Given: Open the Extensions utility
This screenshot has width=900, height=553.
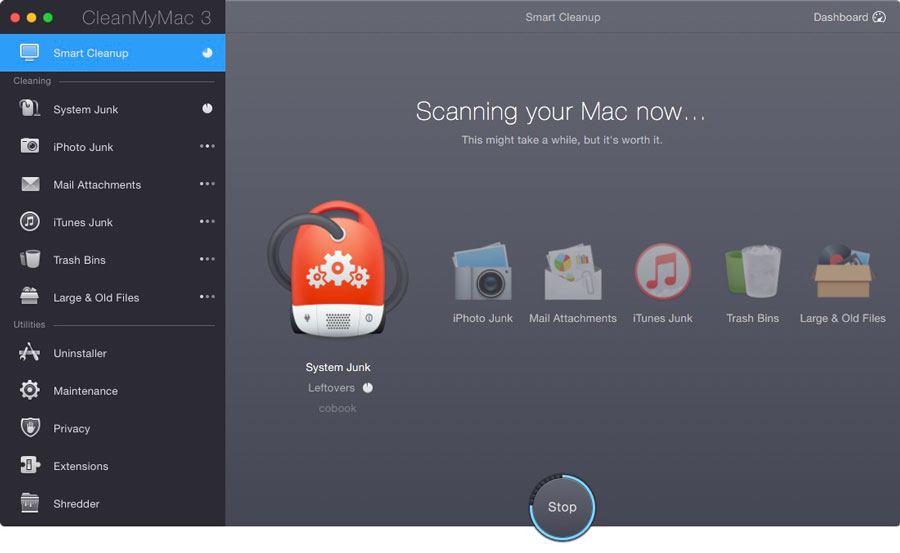Looking at the screenshot, I should [x=112, y=466].
